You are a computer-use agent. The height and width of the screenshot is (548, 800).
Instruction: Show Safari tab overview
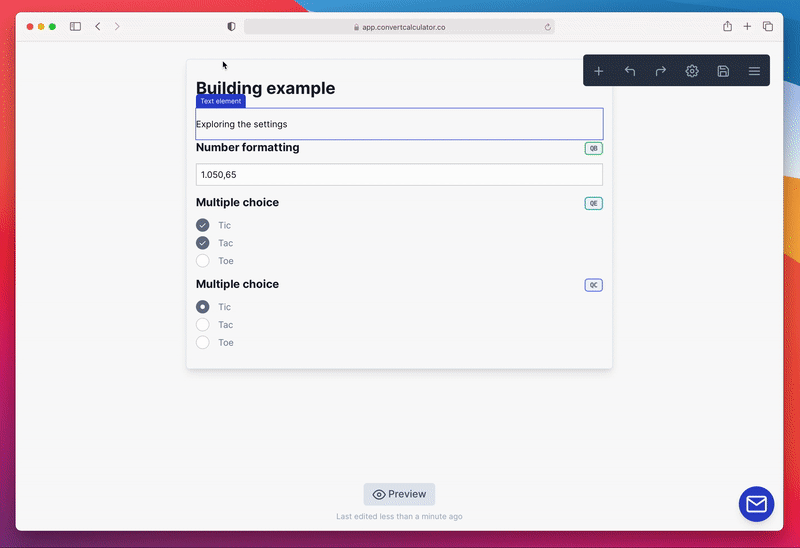[x=768, y=27]
